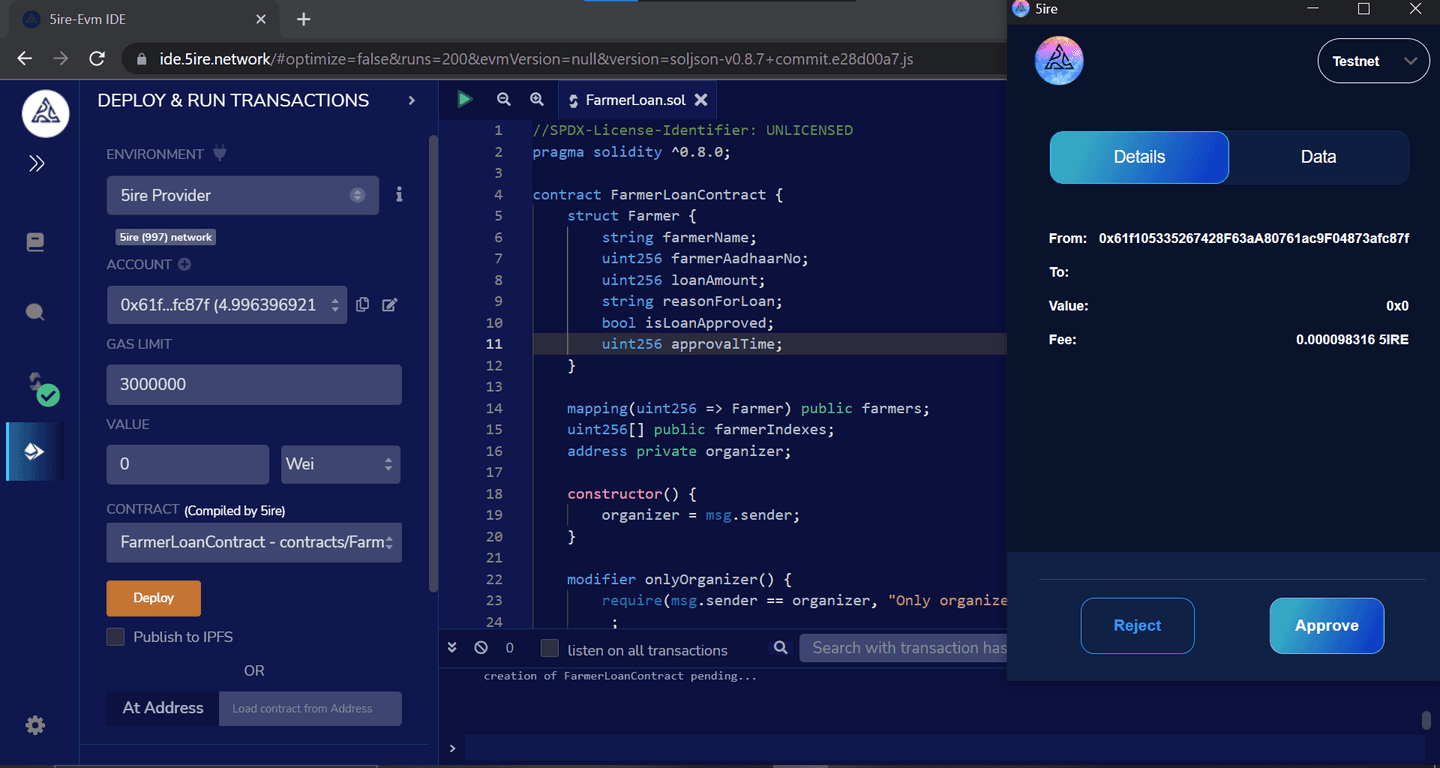This screenshot has height=768, width=1440.
Task: Click the 5ire wallet avatar logo
Action: coord(1059,61)
